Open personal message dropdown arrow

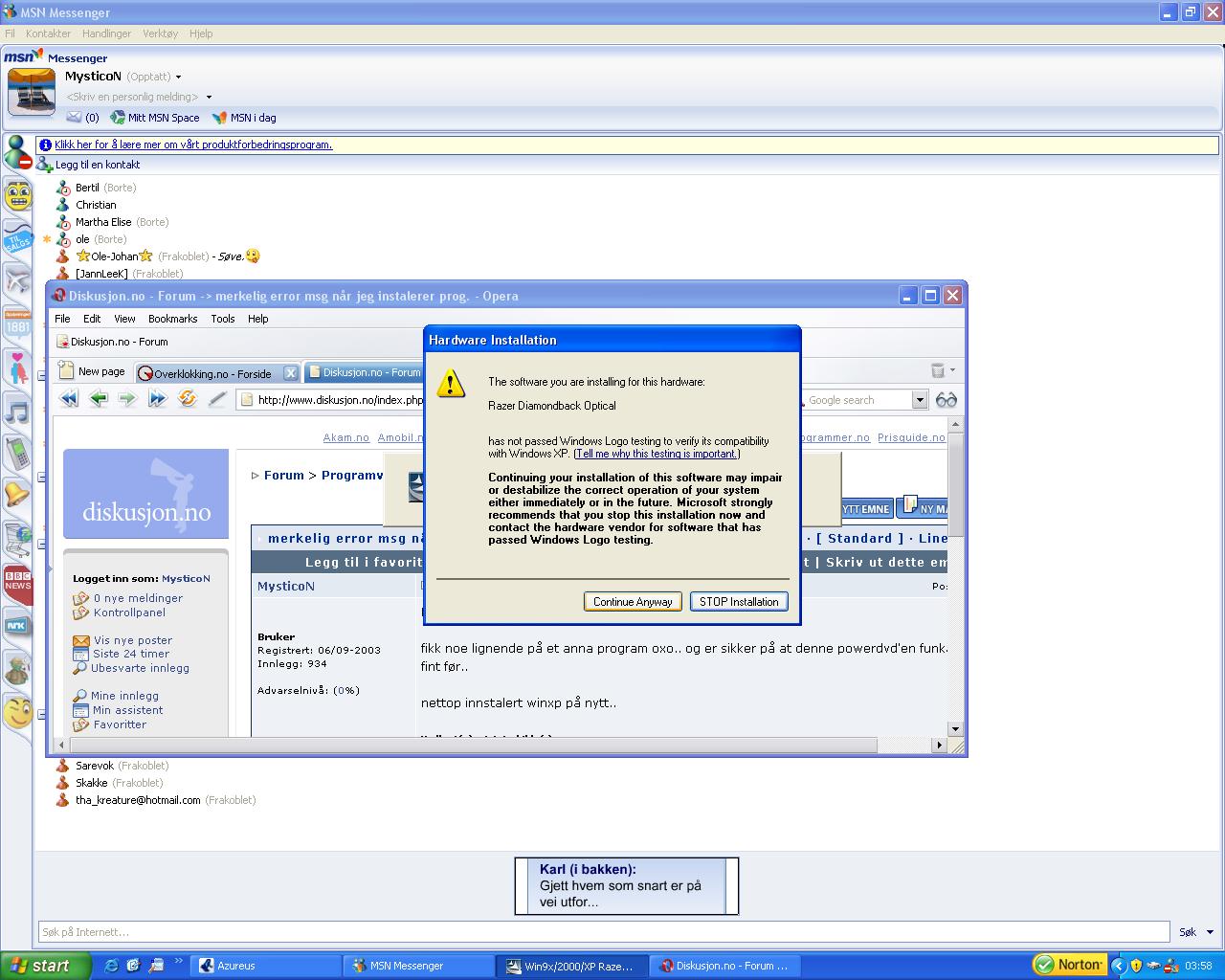point(209,98)
